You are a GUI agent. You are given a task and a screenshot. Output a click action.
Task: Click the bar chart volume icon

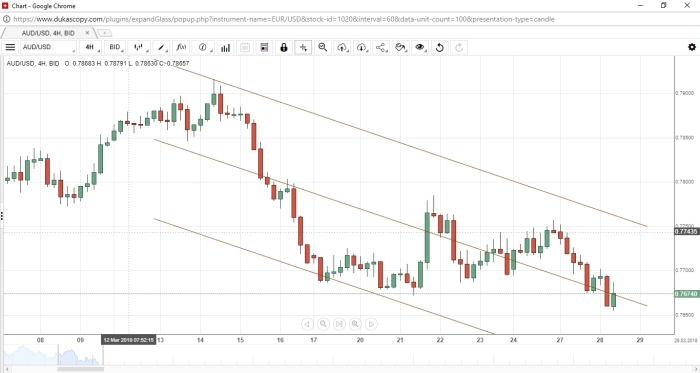coord(225,47)
